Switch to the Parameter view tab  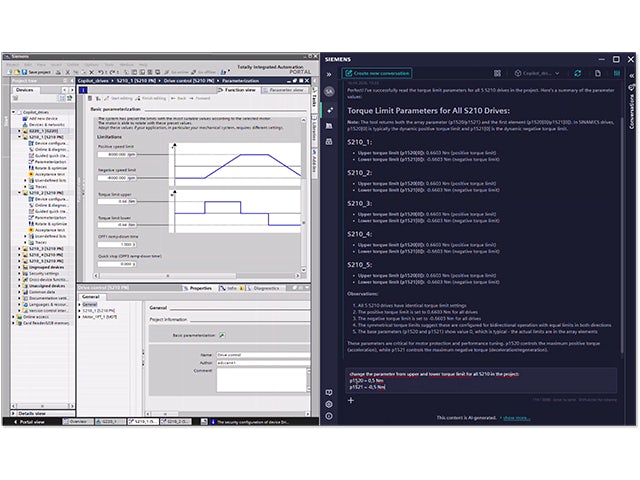(284, 90)
